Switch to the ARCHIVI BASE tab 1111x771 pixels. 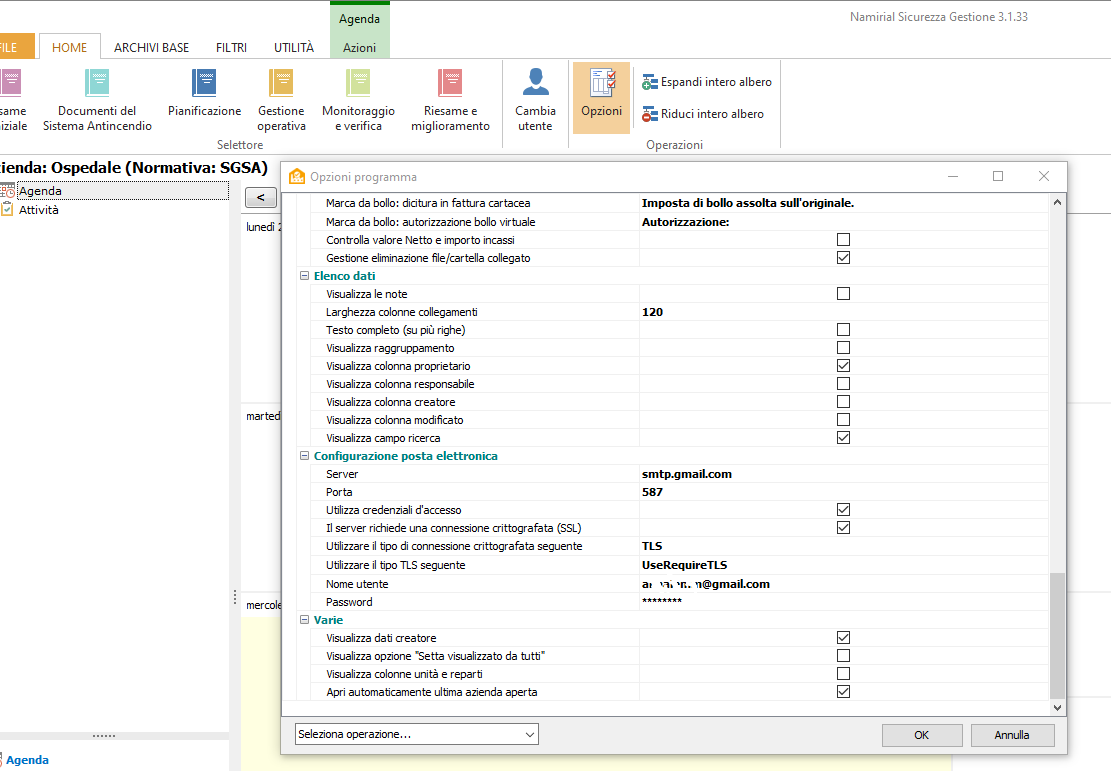pyautogui.click(x=151, y=47)
